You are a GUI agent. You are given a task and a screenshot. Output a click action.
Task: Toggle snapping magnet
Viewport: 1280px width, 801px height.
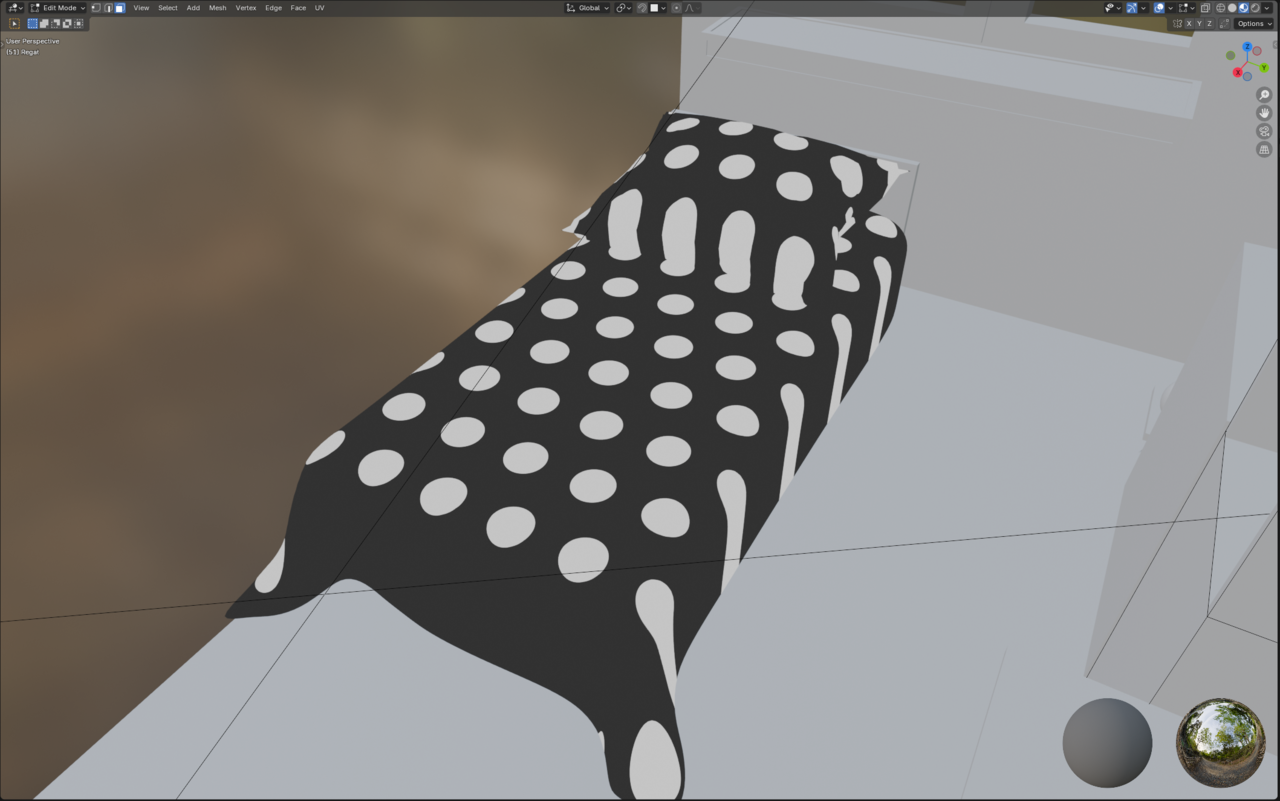click(642, 8)
